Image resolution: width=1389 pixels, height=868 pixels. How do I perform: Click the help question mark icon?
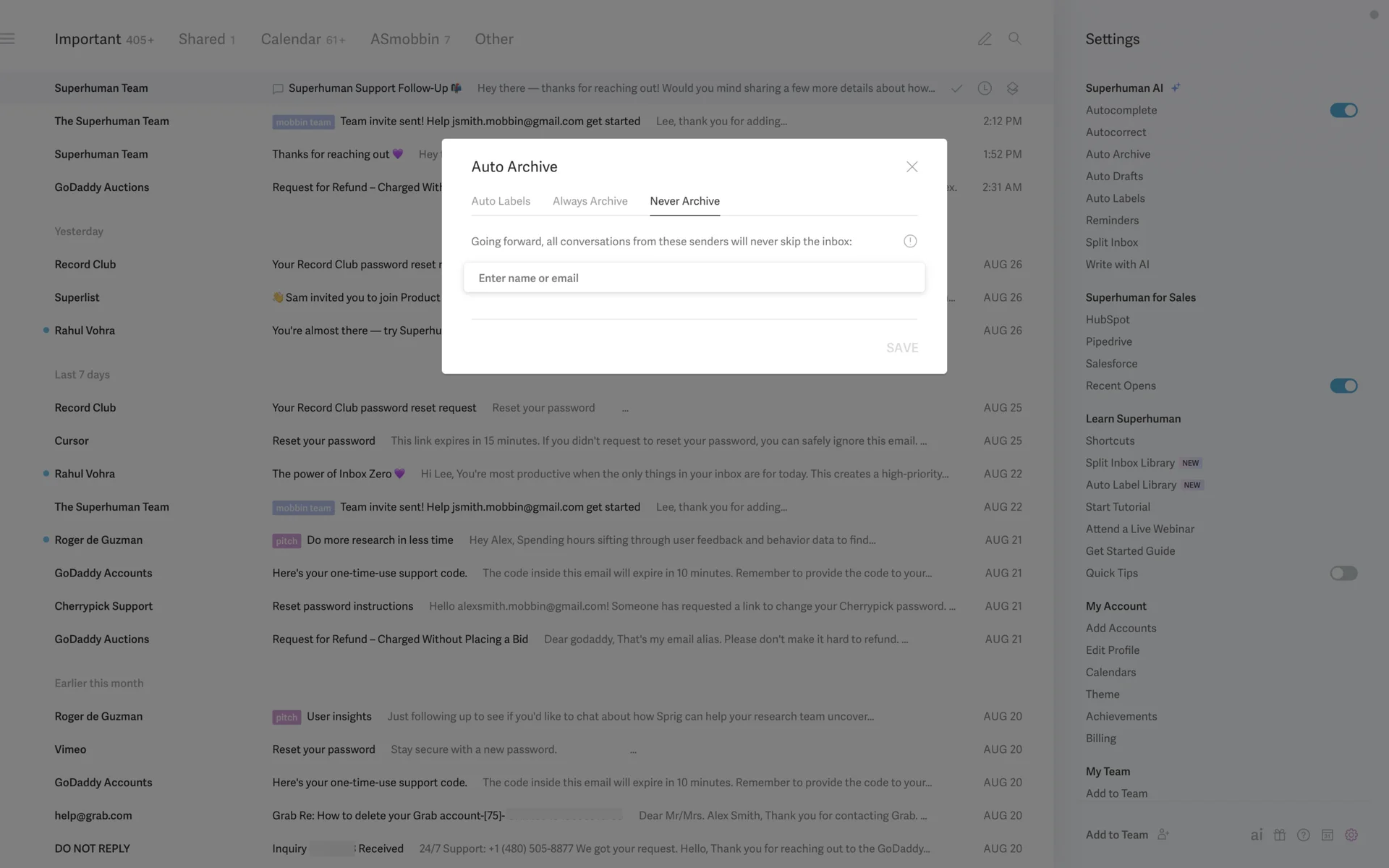(1303, 835)
